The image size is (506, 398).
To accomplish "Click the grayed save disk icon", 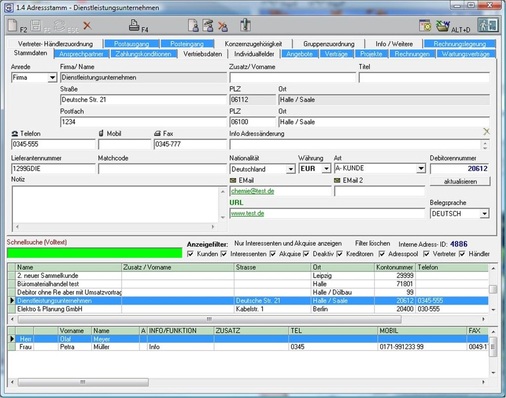I will coord(36,26).
